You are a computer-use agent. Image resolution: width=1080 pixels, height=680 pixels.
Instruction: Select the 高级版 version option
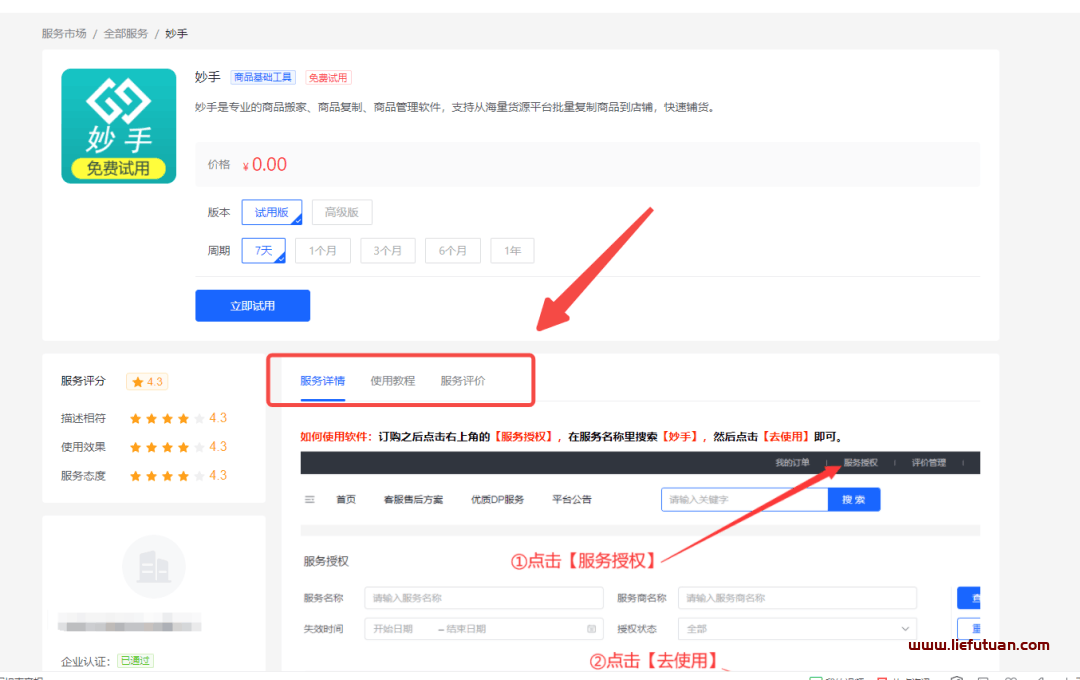(342, 212)
